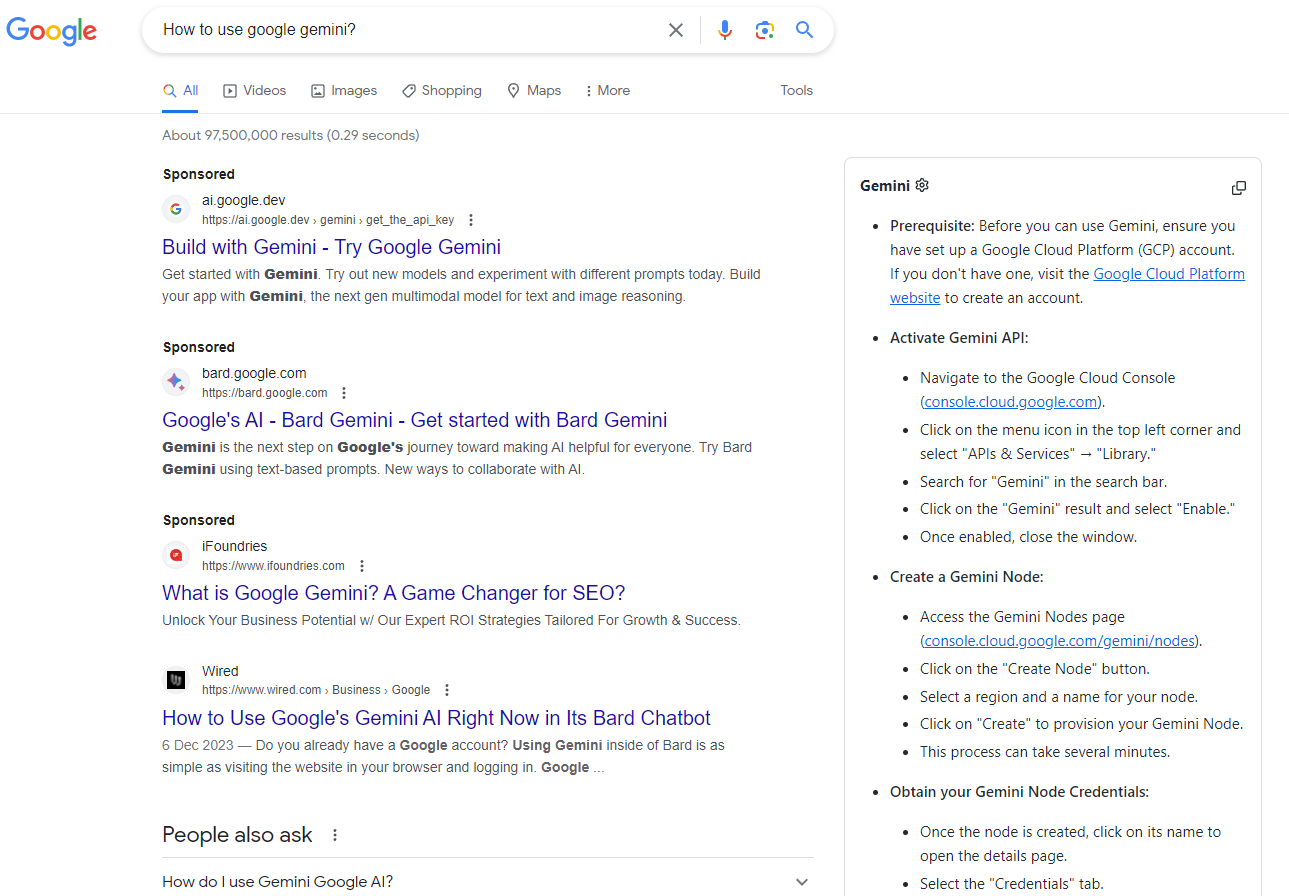
Task: Click the Wired site favicon
Action: pyautogui.click(x=176, y=680)
